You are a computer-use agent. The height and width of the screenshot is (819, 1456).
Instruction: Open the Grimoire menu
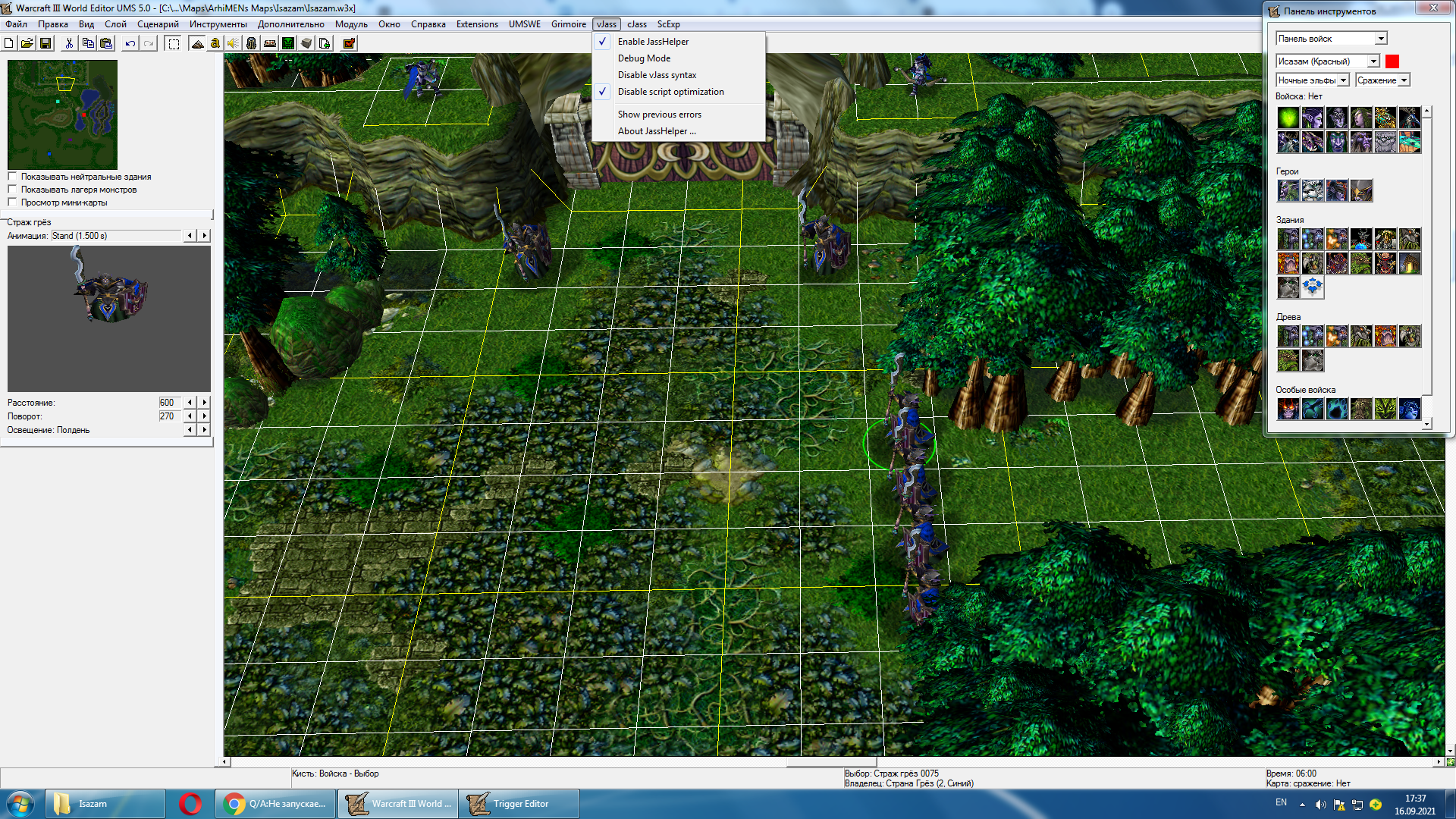(569, 24)
